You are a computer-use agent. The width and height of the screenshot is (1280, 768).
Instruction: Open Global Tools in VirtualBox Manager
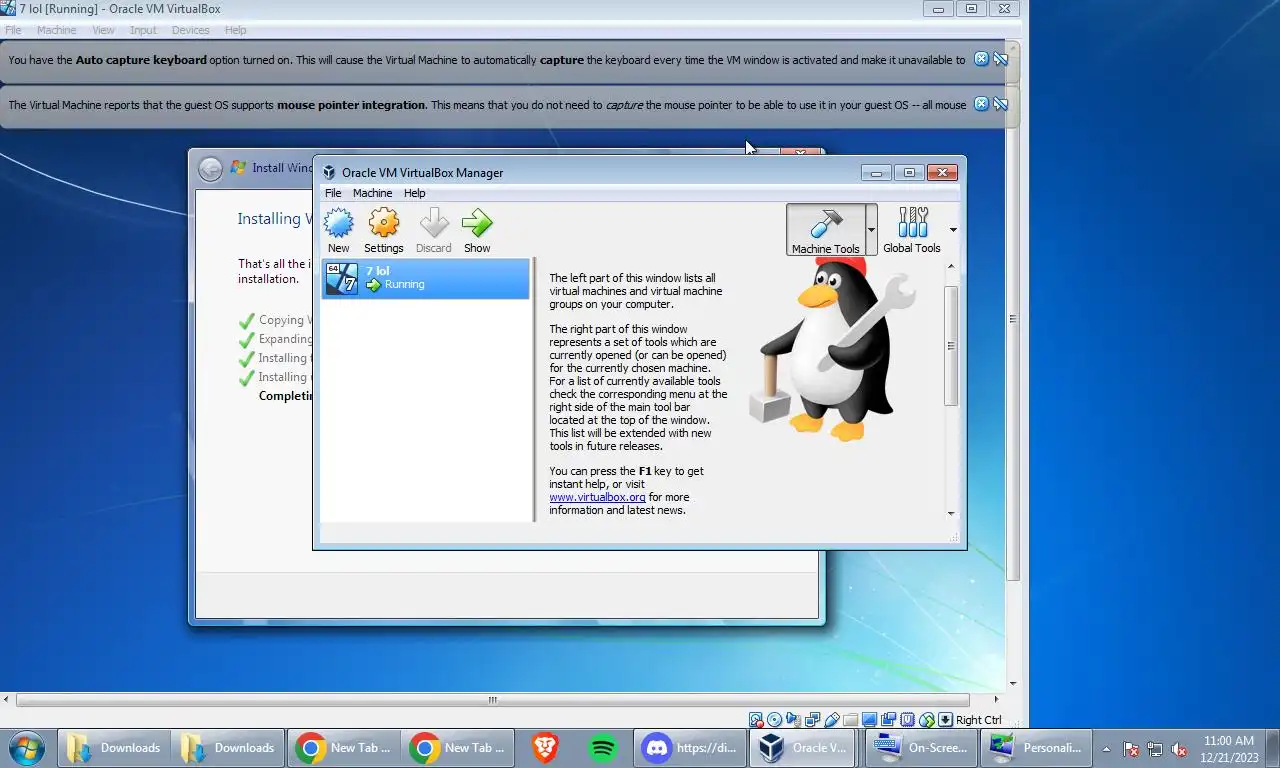pos(912,230)
